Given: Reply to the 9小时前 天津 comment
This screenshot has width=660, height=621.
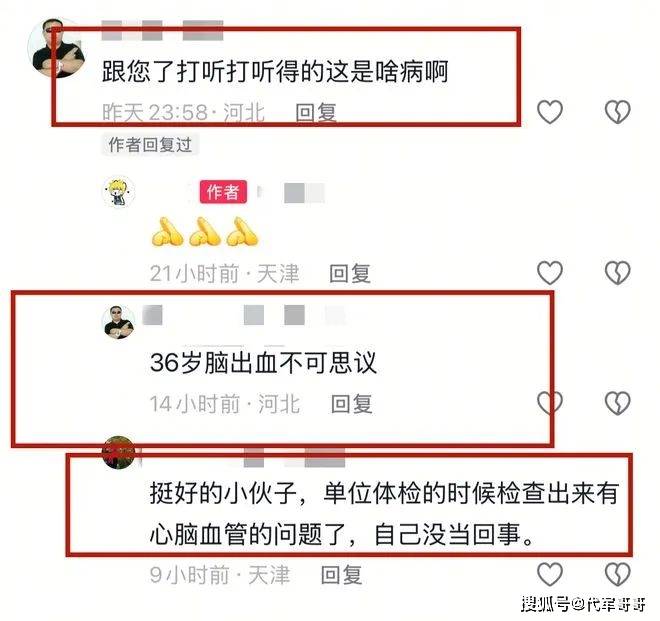Looking at the screenshot, I should tap(341, 575).
